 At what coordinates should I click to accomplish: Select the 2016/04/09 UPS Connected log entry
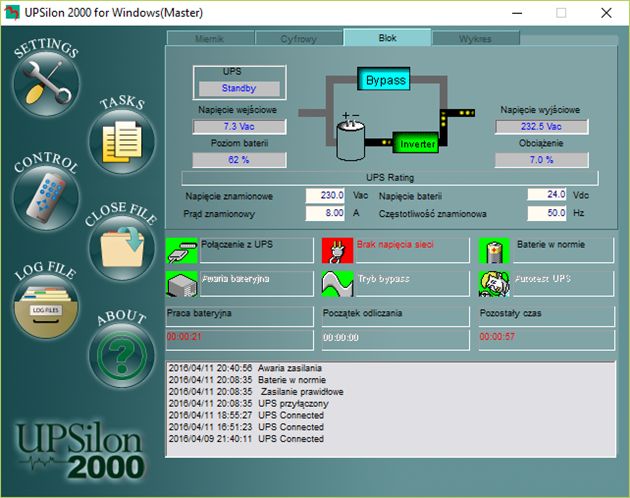pyautogui.click(x=246, y=439)
